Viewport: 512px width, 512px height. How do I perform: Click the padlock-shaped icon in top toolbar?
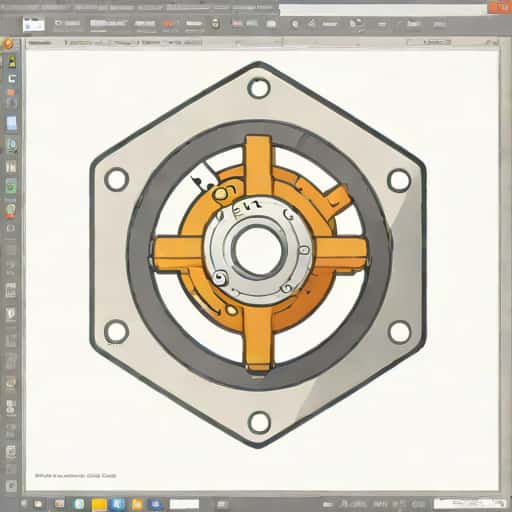tap(216, 24)
